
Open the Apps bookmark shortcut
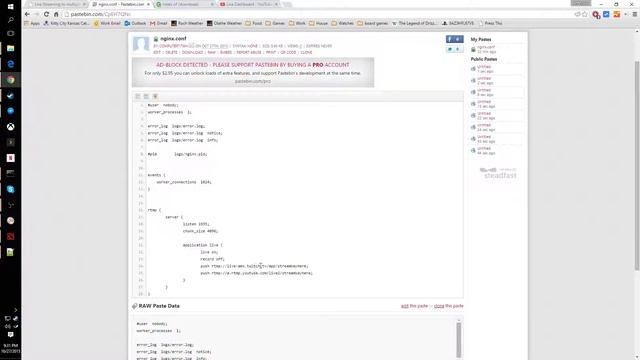coord(32,23)
